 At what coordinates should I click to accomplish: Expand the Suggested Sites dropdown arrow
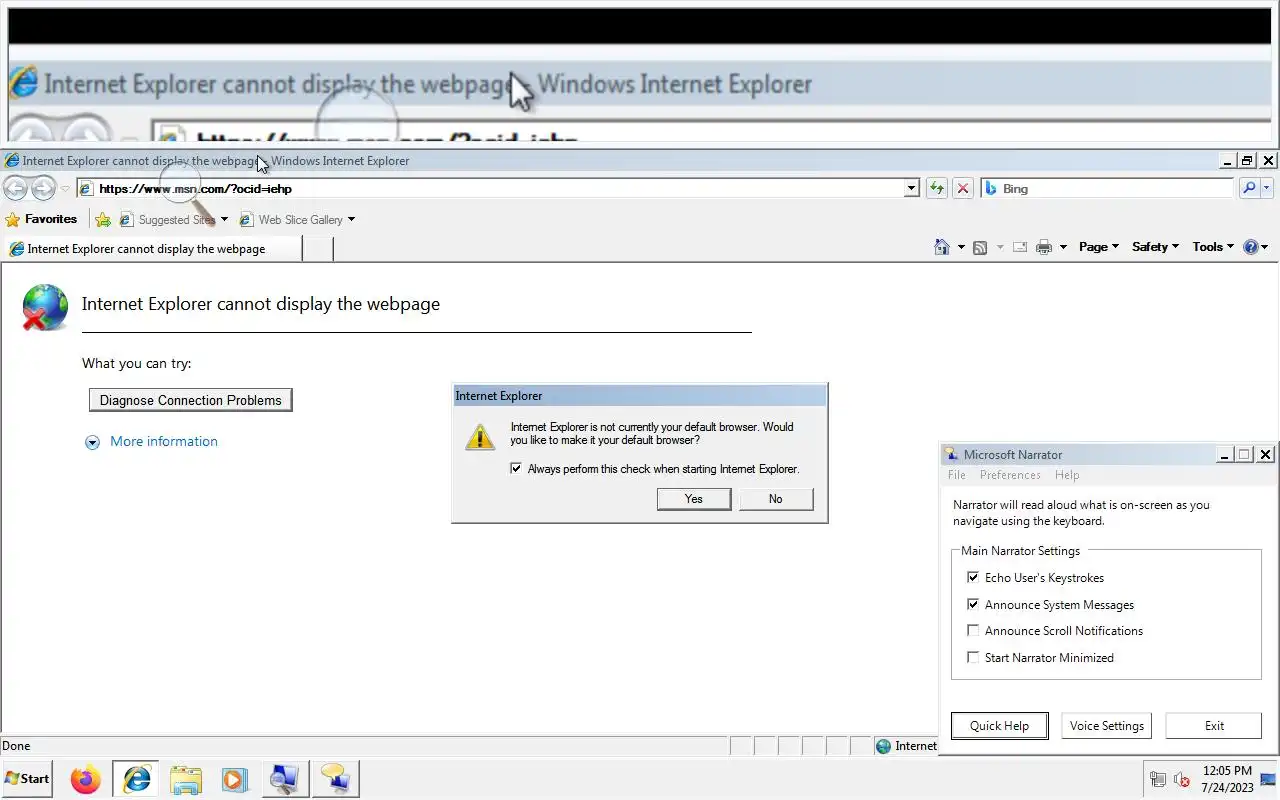(224, 219)
